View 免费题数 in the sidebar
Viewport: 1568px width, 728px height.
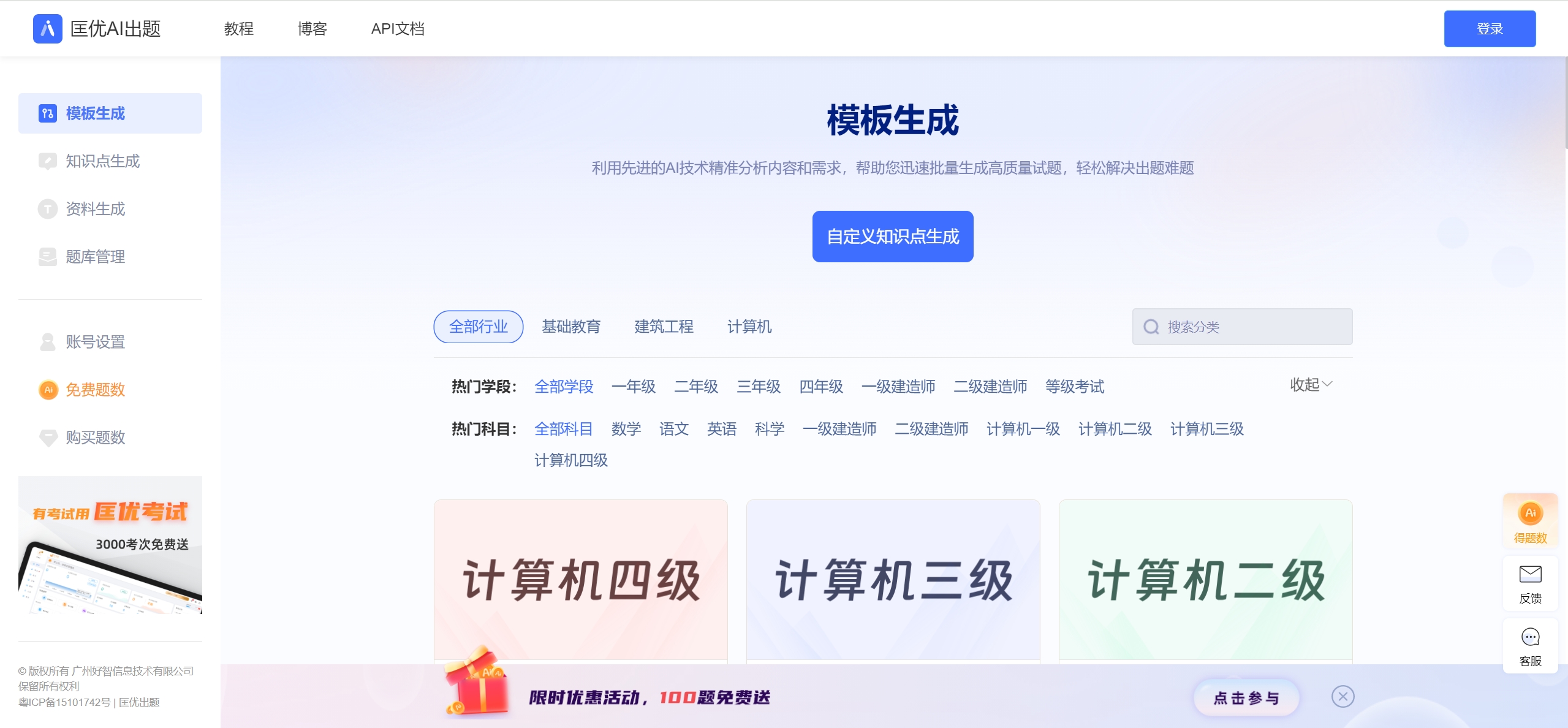coord(95,390)
